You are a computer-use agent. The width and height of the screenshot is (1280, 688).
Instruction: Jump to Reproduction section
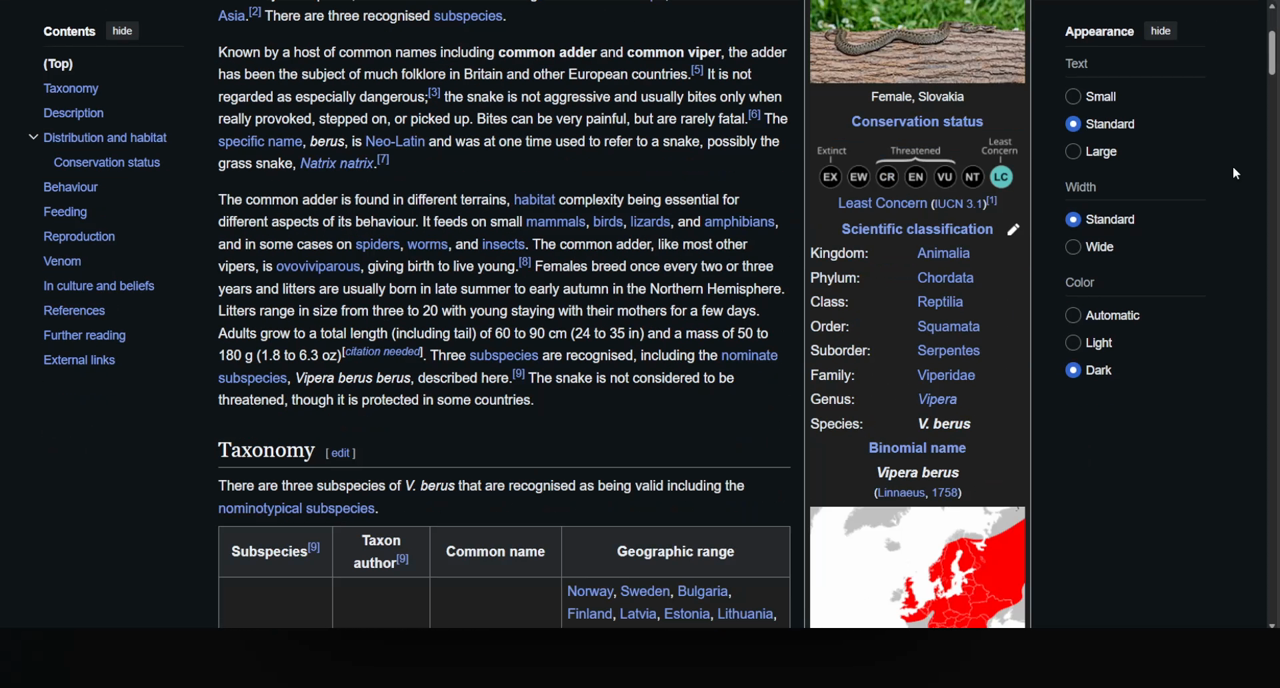[79, 236]
